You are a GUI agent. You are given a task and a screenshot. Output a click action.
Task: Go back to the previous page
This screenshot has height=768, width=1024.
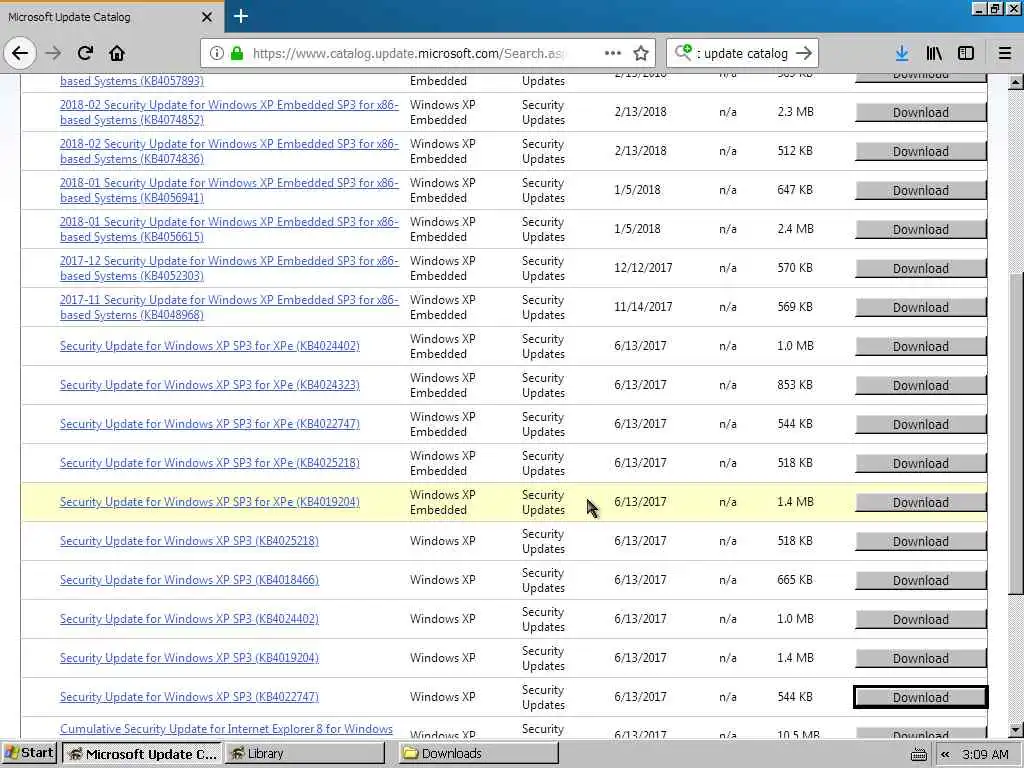20,53
